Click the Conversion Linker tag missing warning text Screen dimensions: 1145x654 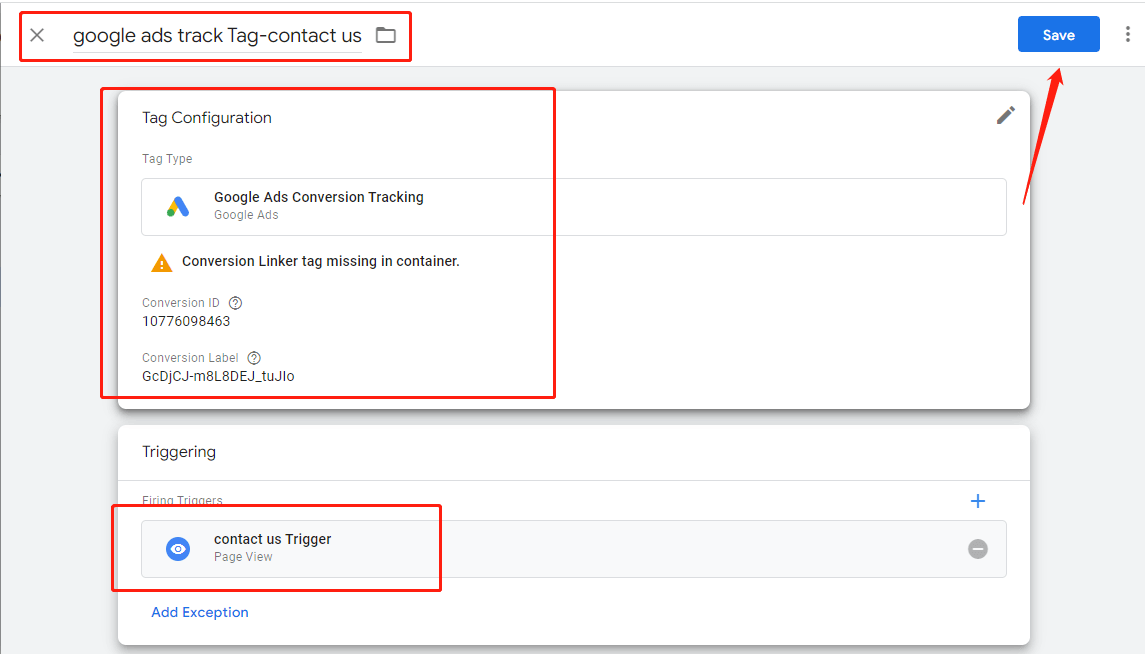point(321,261)
